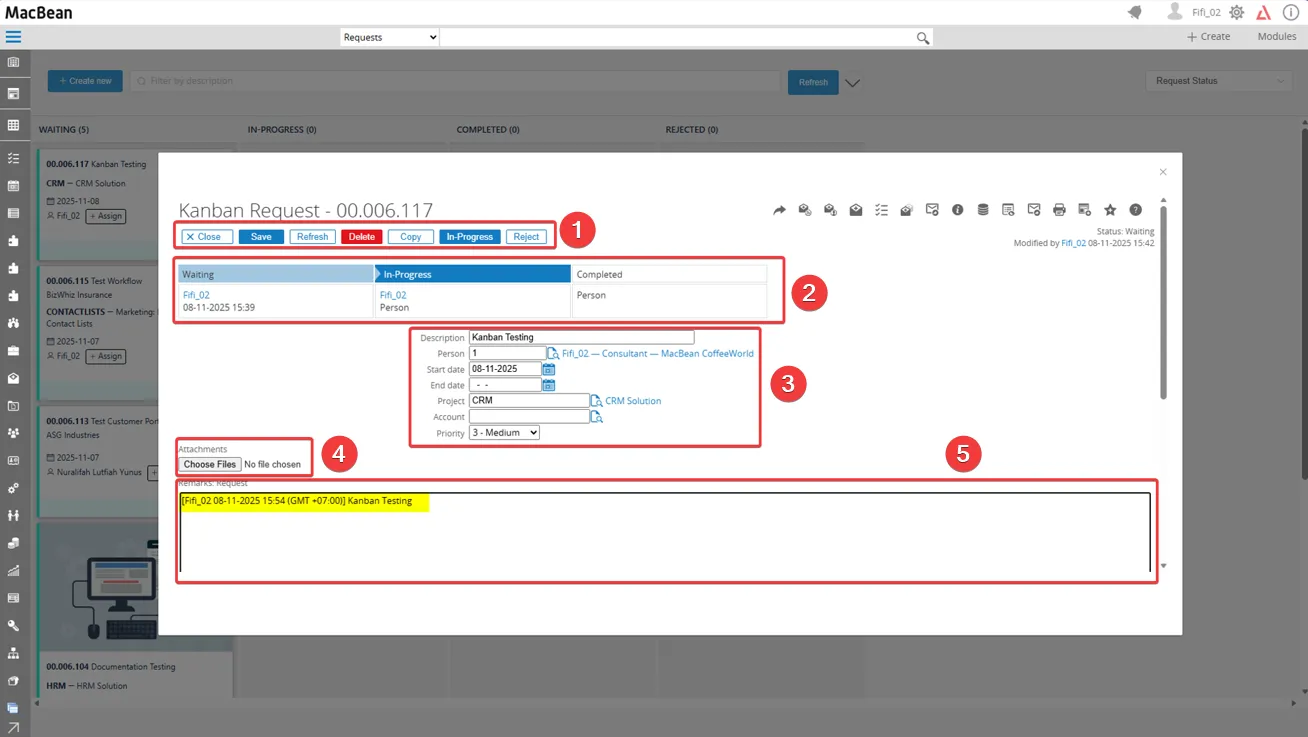Open the Requests entity dropdown

389,36
